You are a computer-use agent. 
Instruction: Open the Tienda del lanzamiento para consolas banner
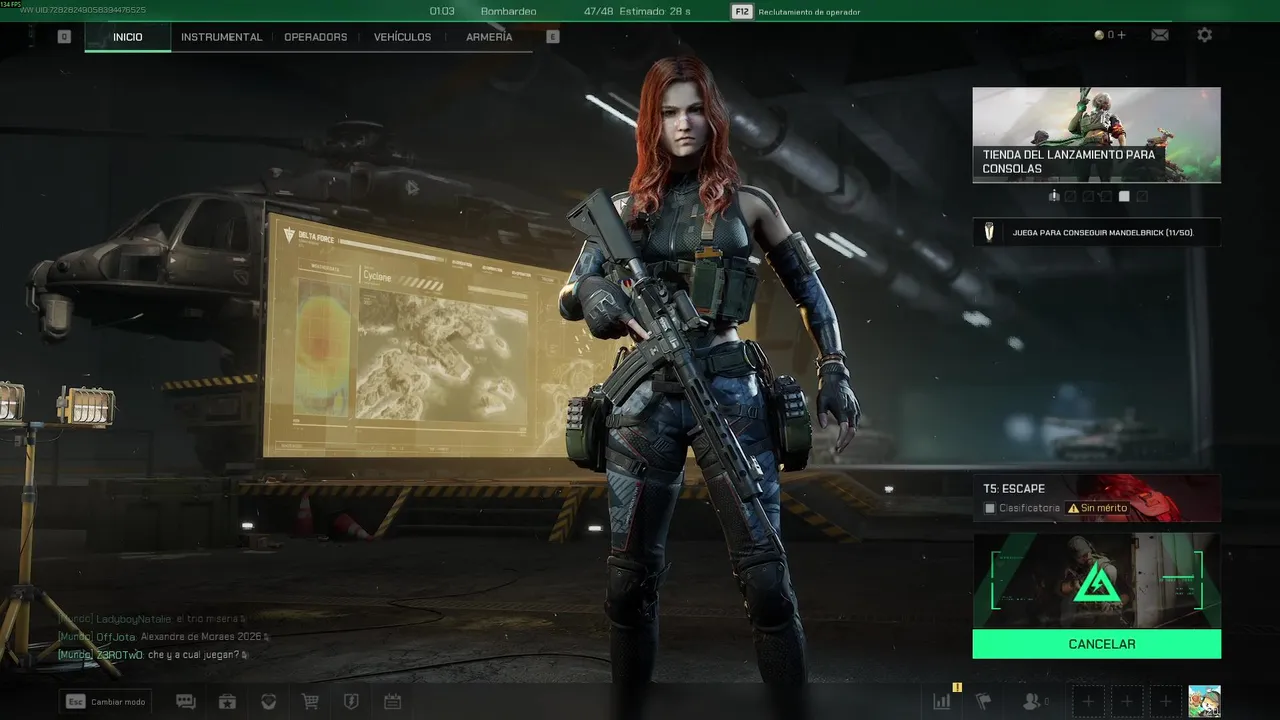tap(1097, 135)
